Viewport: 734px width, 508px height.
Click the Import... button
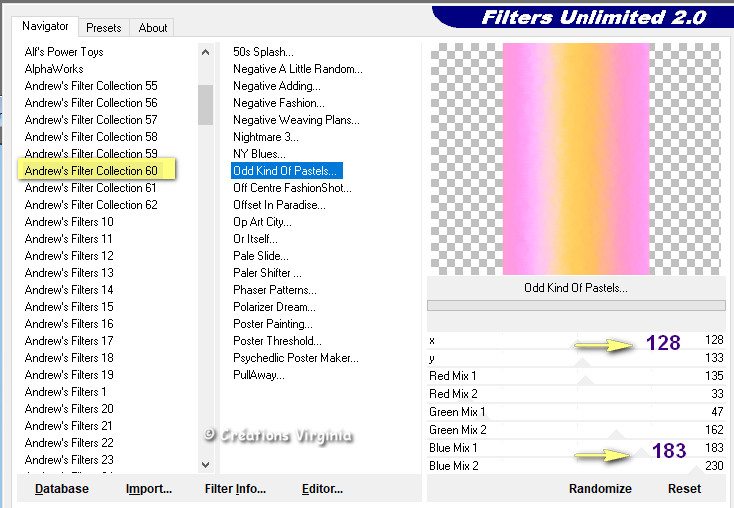click(x=149, y=489)
